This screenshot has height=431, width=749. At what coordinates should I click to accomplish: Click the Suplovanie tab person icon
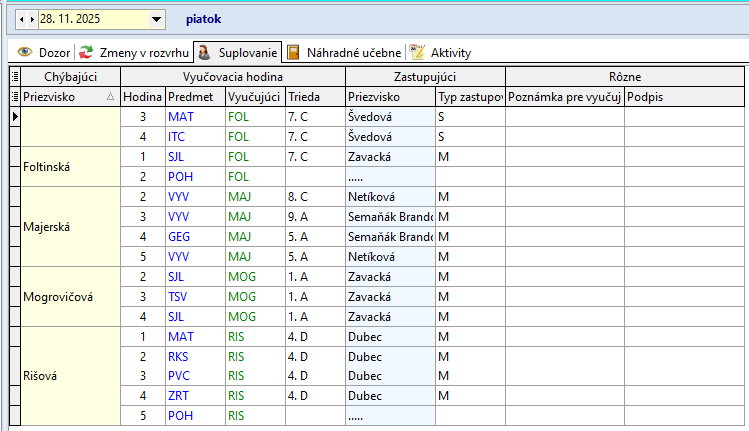(x=203, y=52)
